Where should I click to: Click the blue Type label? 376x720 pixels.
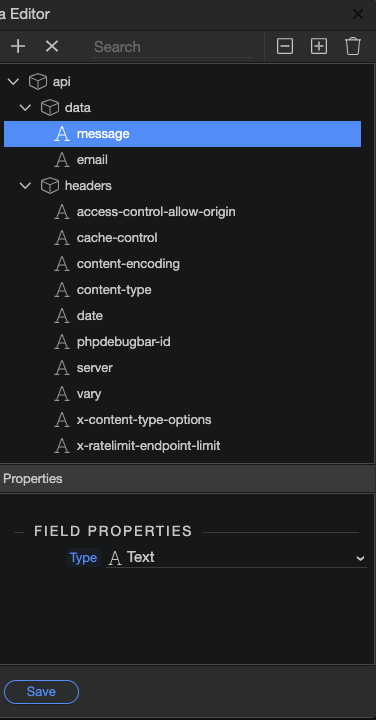pos(83,558)
